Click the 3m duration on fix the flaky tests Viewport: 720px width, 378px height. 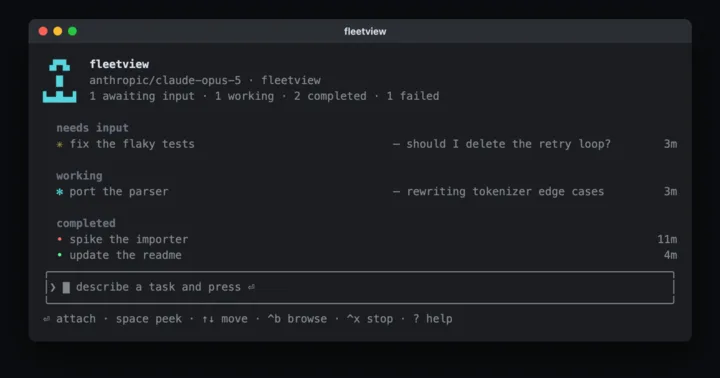point(670,144)
